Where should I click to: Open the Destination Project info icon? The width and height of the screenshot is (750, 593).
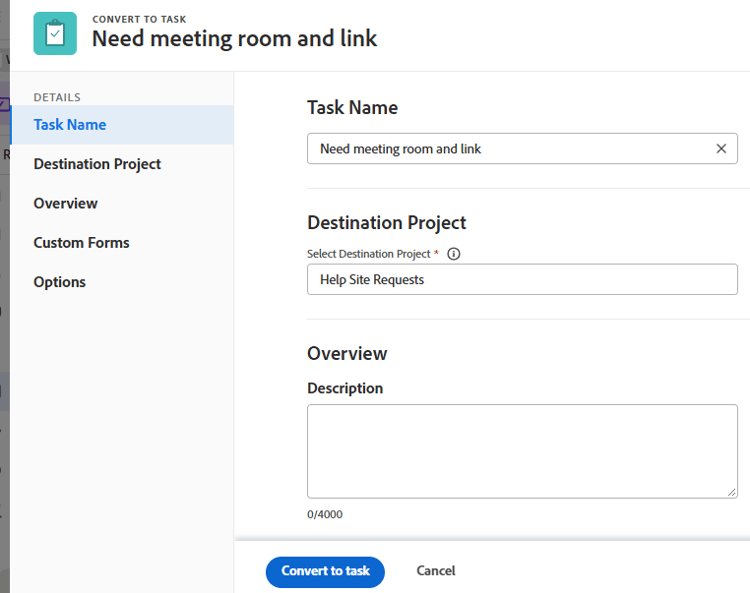click(453, 254)
